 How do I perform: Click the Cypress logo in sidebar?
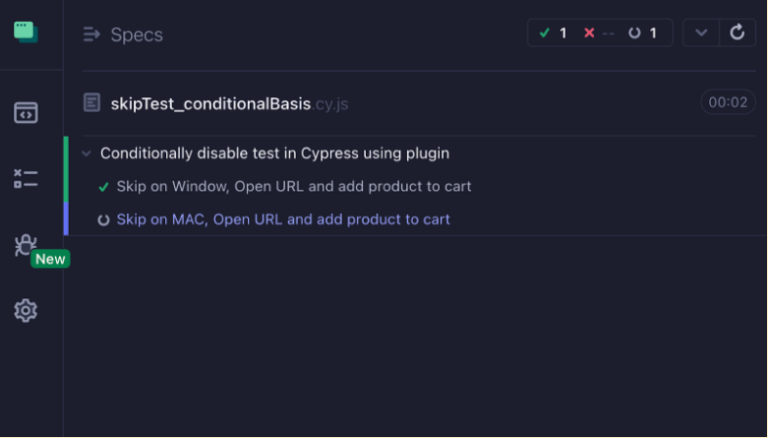click(x=26, y=32)
